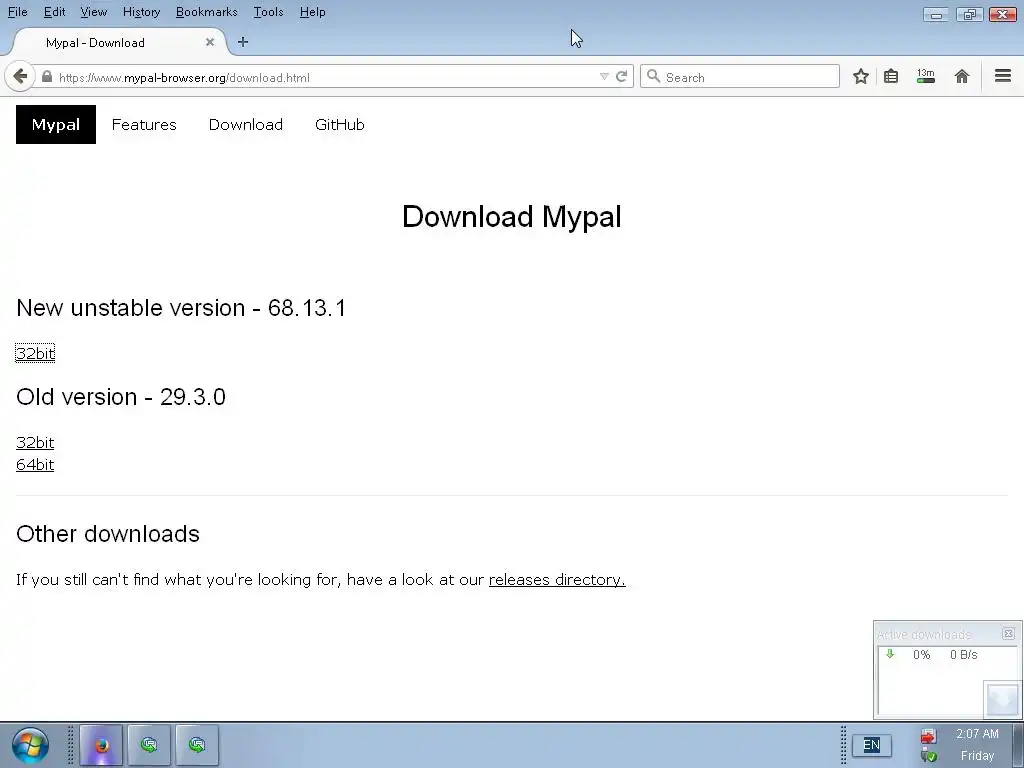Open the hamburger menu button
The width and height of the screenshot is (1024, 768).
click(1003, 76)
